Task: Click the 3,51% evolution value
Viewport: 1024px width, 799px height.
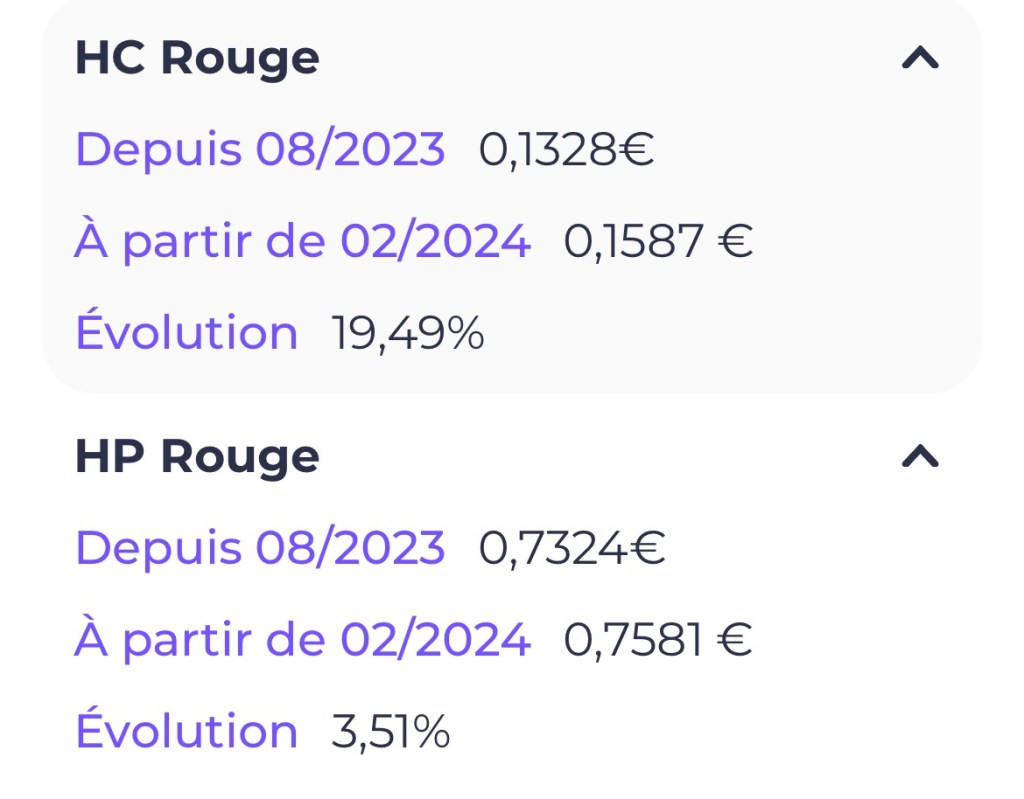Action: click(391, 731)
